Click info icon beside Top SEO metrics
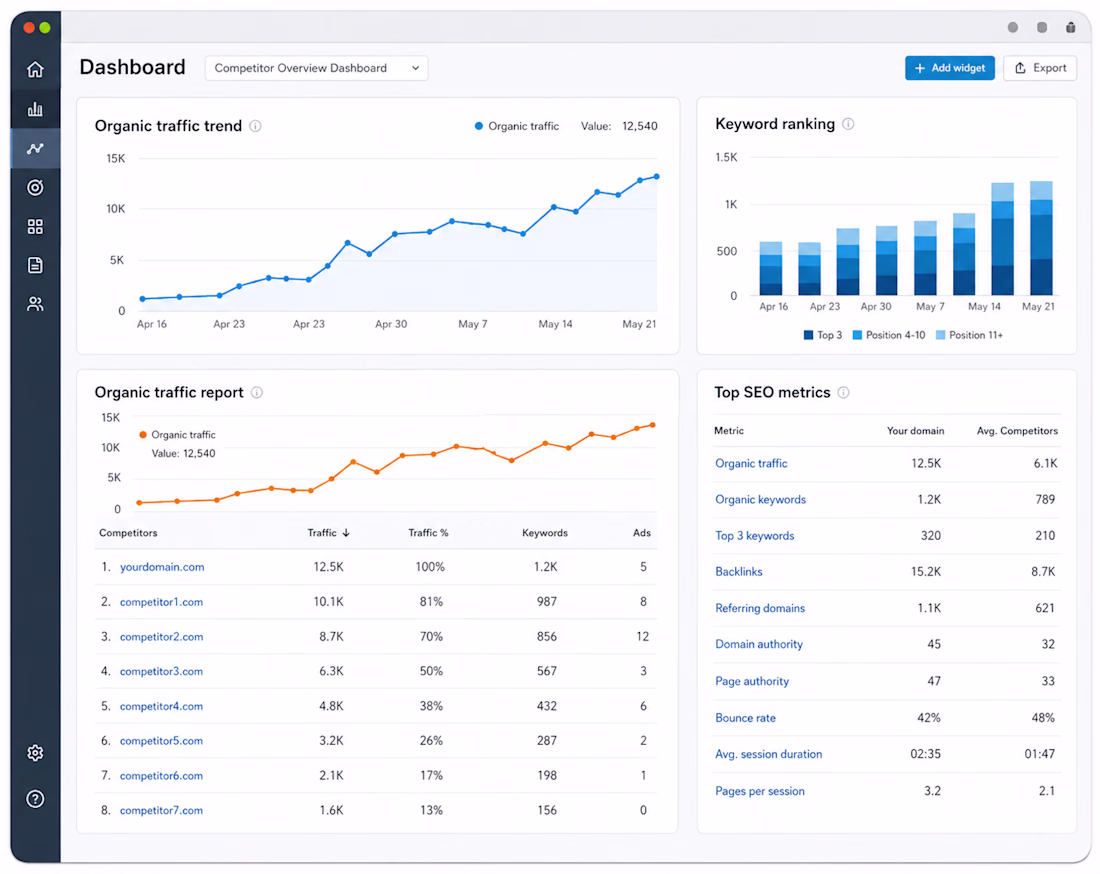 (x=843, y=393)
